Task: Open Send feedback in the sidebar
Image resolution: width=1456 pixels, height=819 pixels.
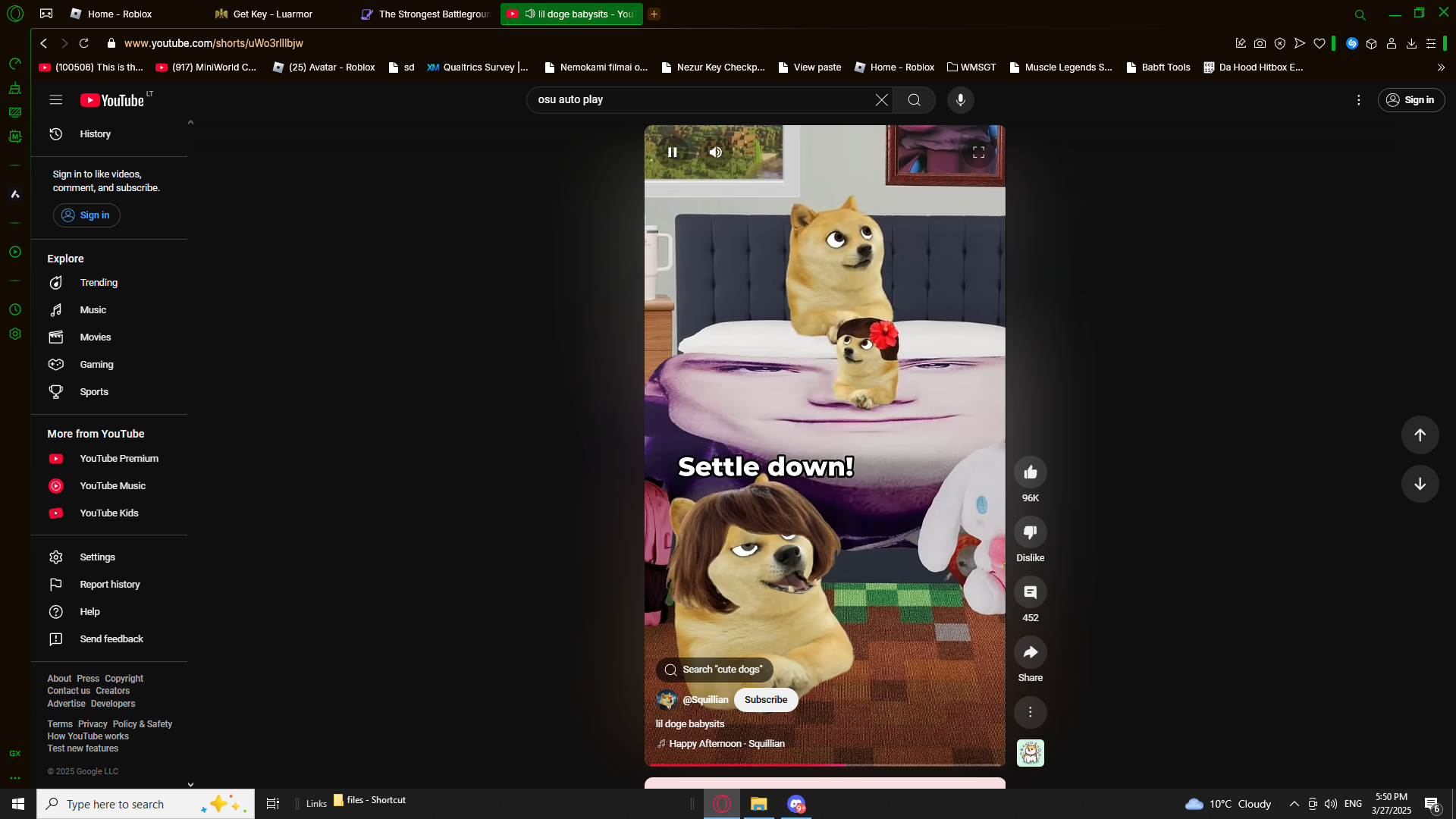Action: tap(109, 639)
